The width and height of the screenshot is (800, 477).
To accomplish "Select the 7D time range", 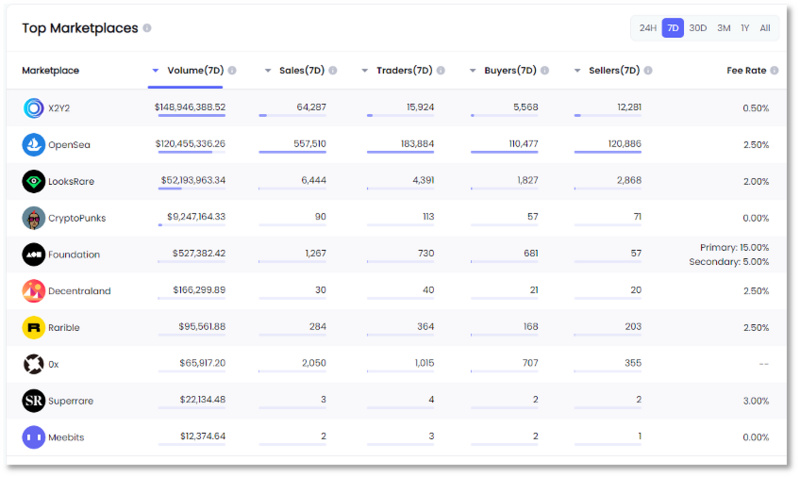I will 673,28.
